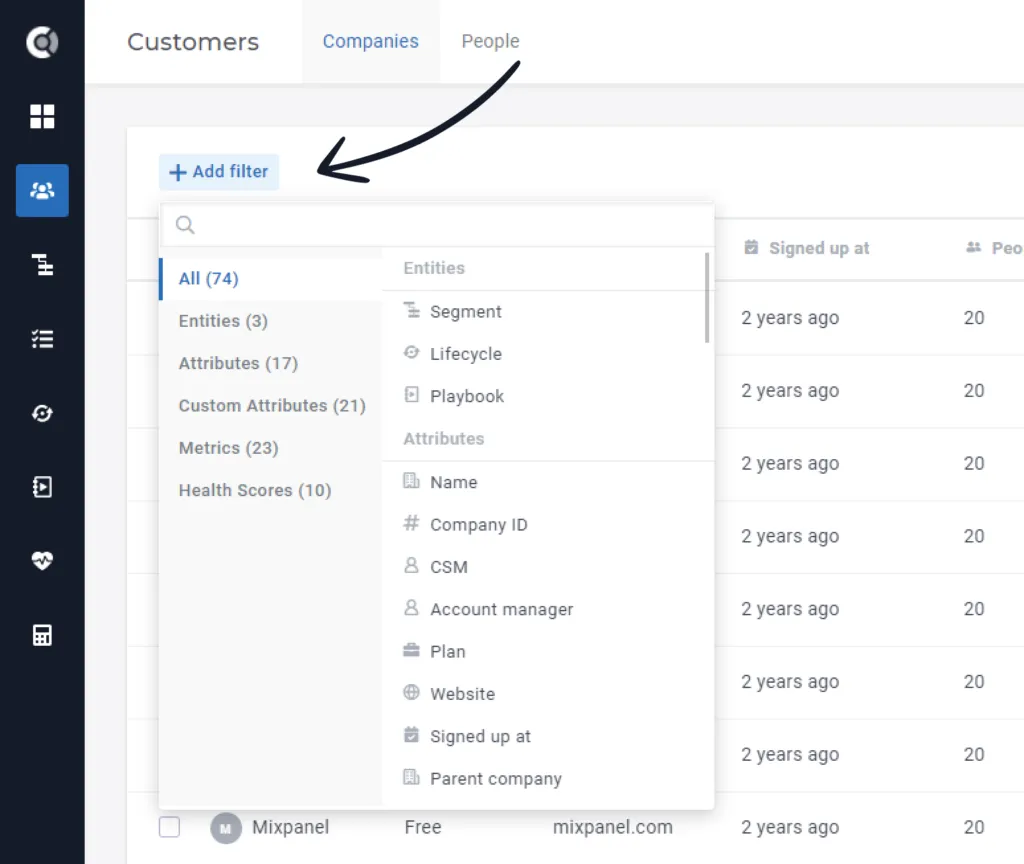Click the calendar icon in Signed up at column header

[x=752, y=248]
